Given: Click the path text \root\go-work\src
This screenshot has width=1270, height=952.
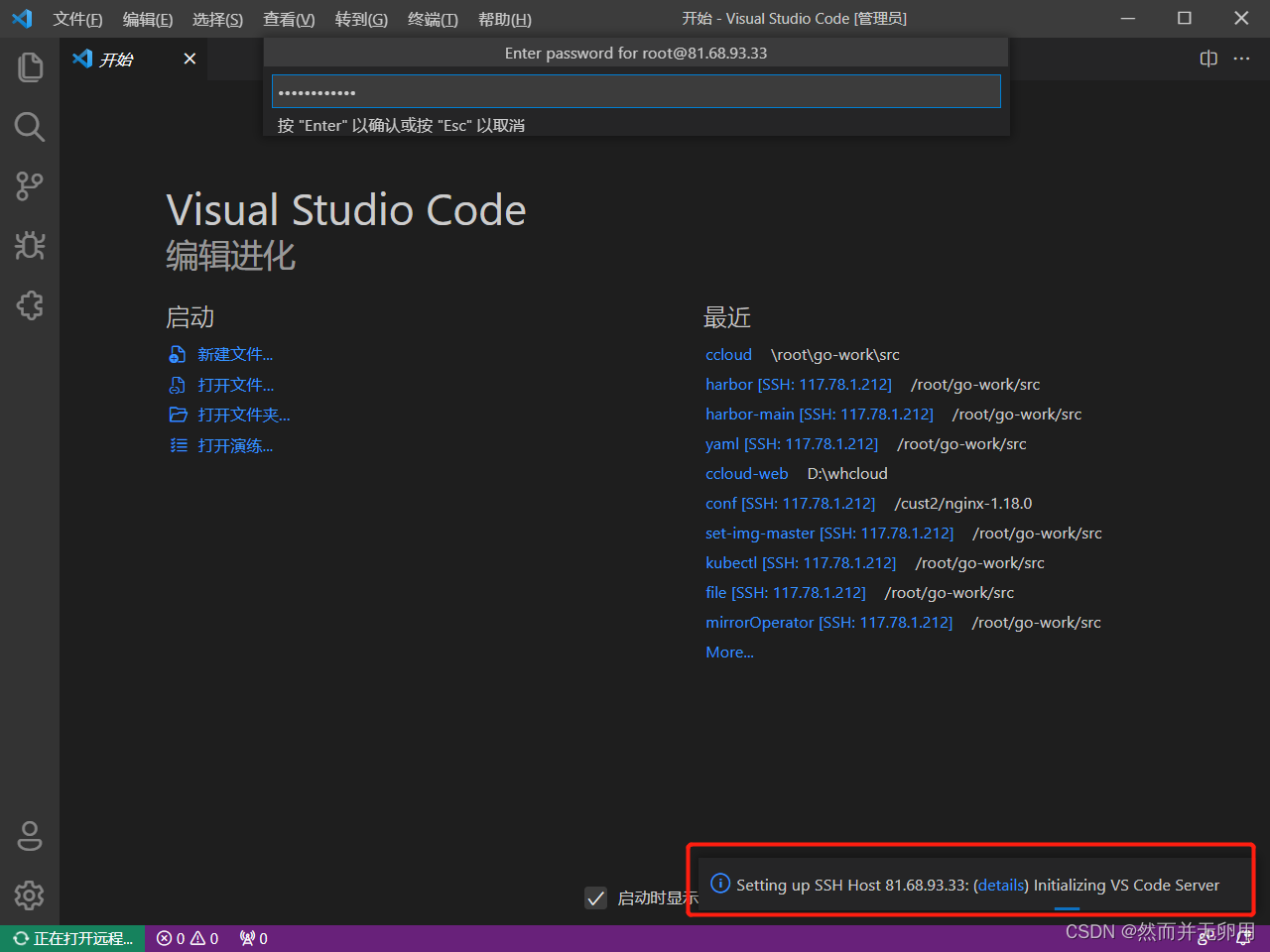Looking at the screenshot, I should click(x=835, y=355).
